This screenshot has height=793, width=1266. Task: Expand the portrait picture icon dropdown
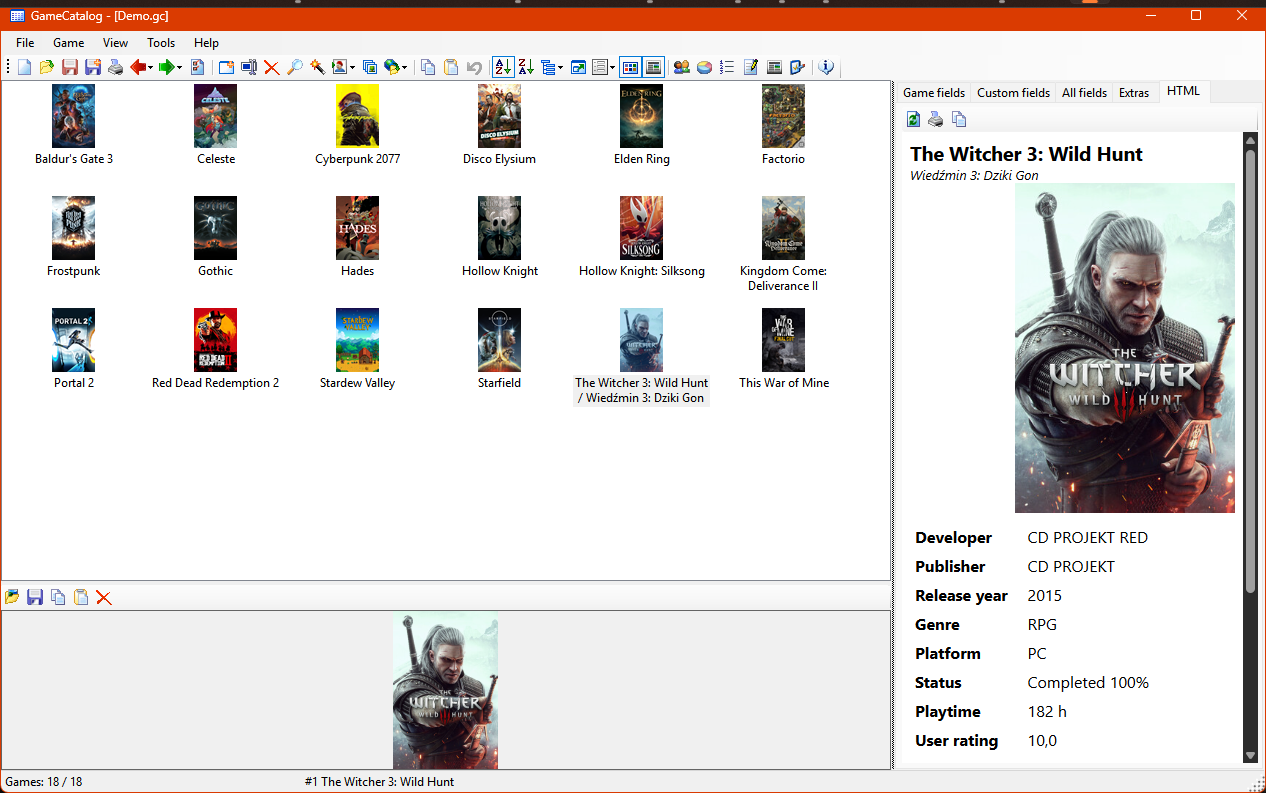(x=353, y=68)
